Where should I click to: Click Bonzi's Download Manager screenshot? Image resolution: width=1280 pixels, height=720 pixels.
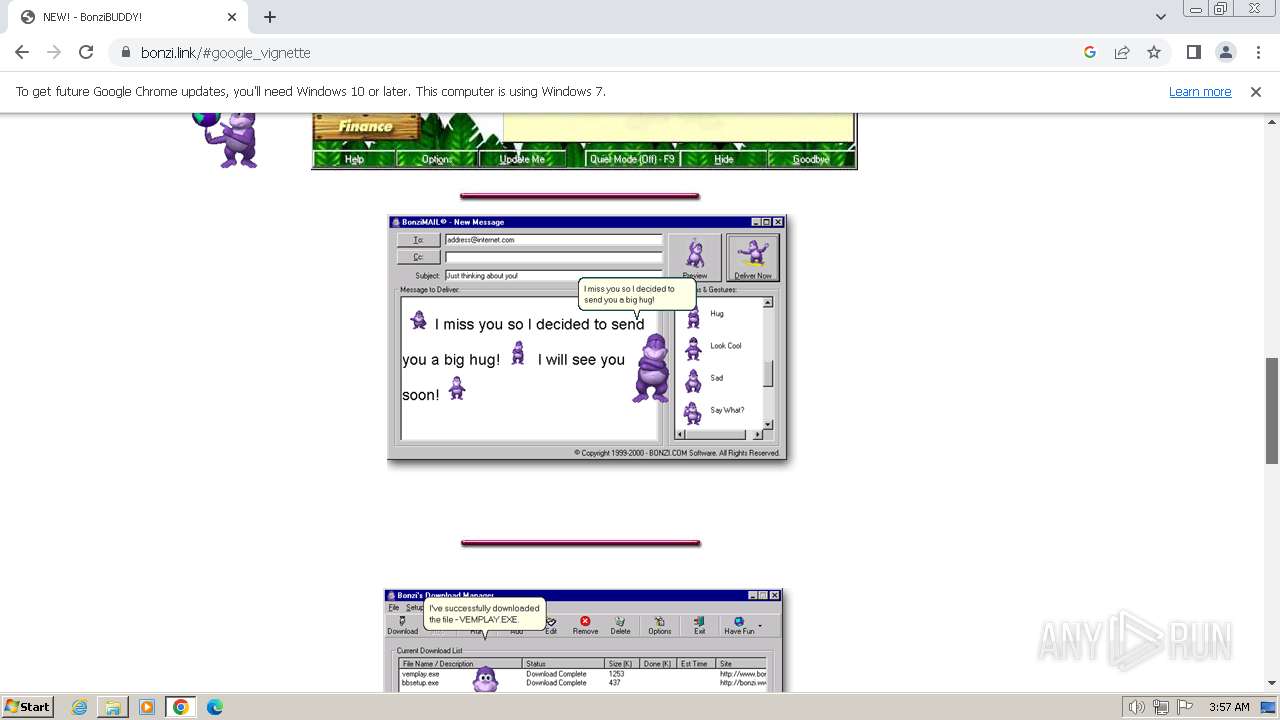click(x=583, y=640)
